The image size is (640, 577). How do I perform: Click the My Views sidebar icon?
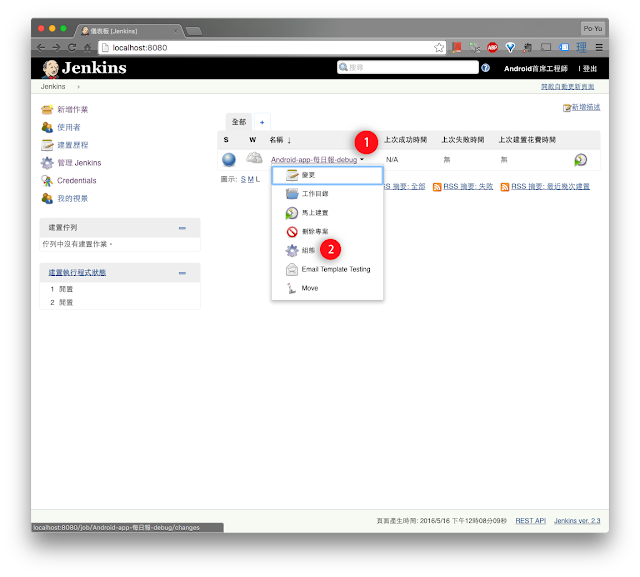tap(47, 198)
